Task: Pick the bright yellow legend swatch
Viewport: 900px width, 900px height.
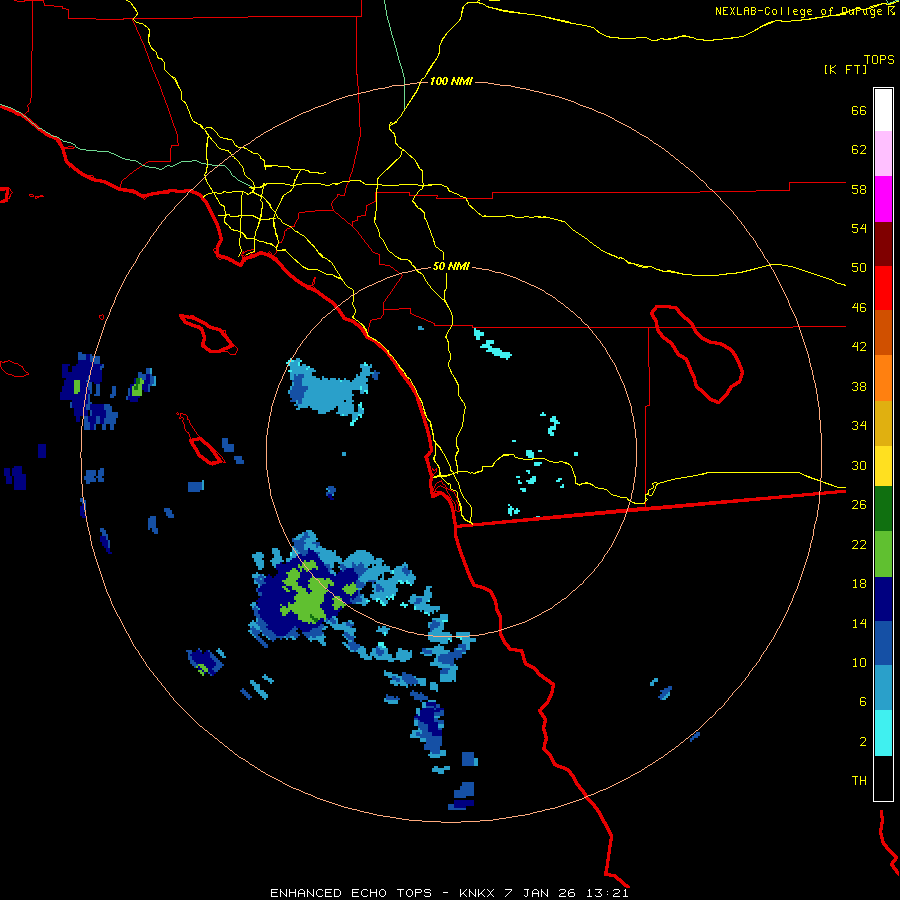Action: (883, 465)
